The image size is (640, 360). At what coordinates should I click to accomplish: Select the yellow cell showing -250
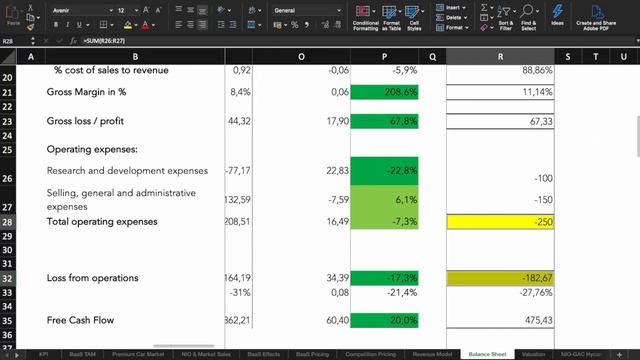pos(500,222)
